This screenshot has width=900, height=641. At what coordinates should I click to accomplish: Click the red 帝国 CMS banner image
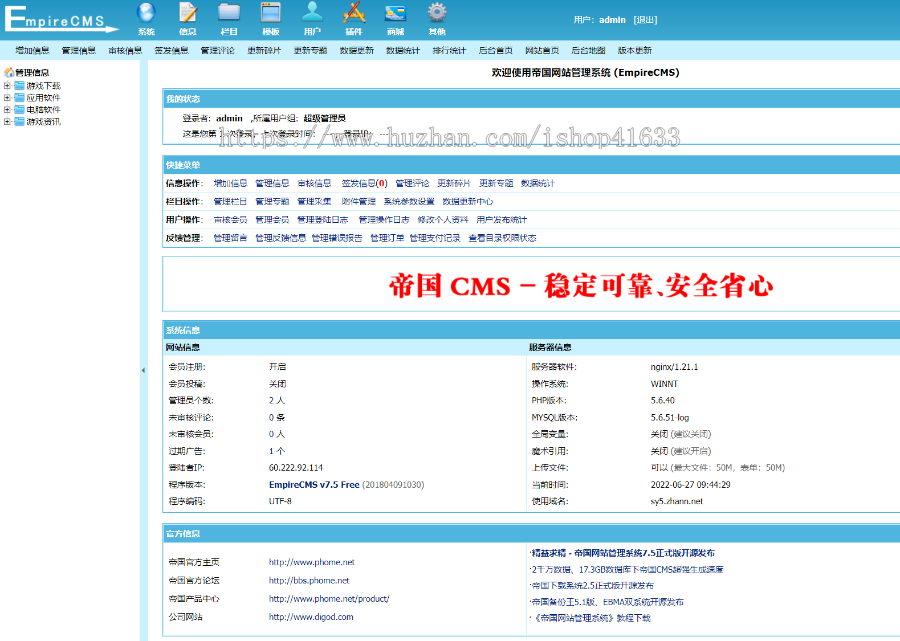[x=581, y=286]
